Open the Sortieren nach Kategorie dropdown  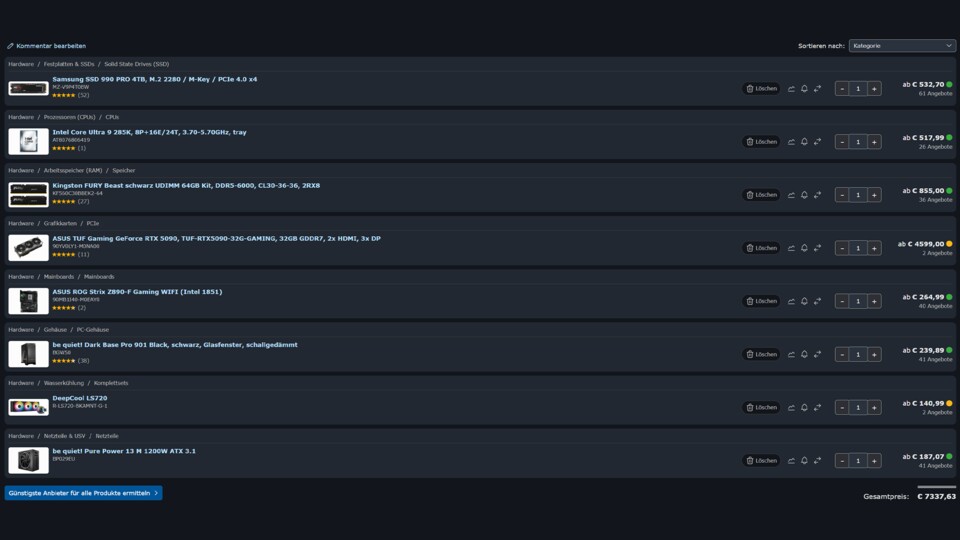click(902, 46)
